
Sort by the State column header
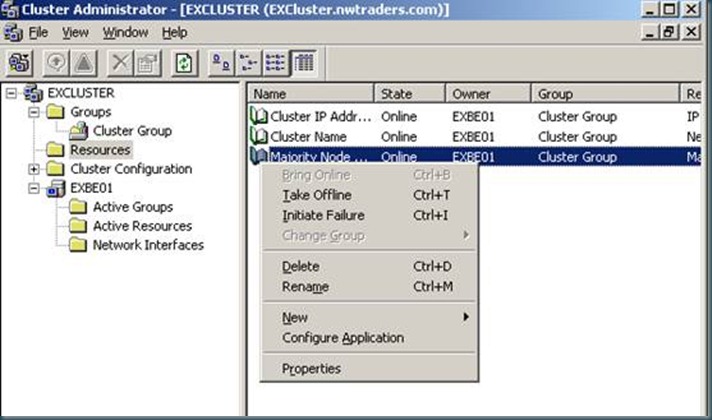tap(410, 94)
